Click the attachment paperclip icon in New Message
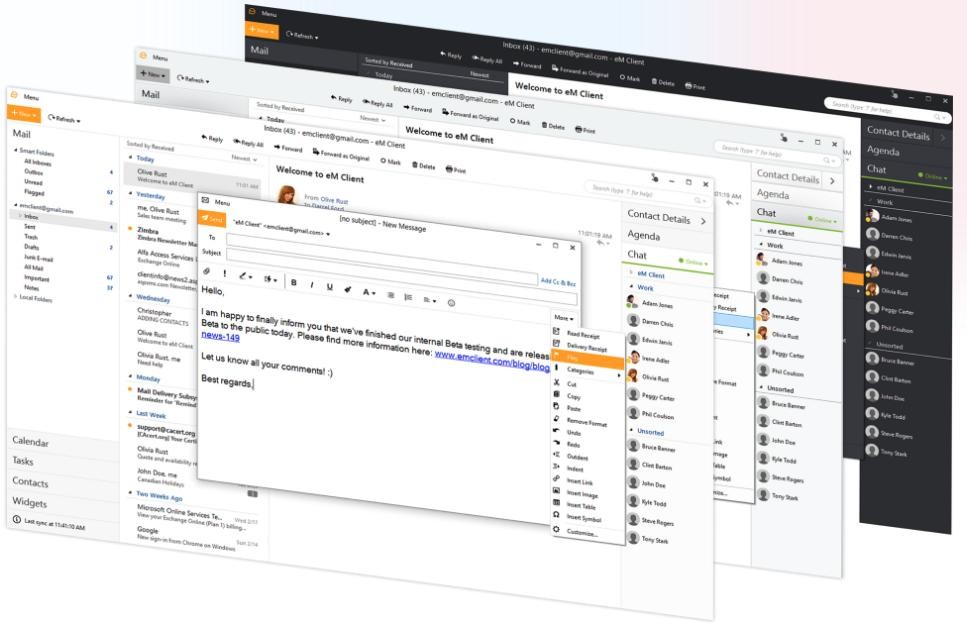This screenshot has width=967, height=629. (x=207, y=271)
